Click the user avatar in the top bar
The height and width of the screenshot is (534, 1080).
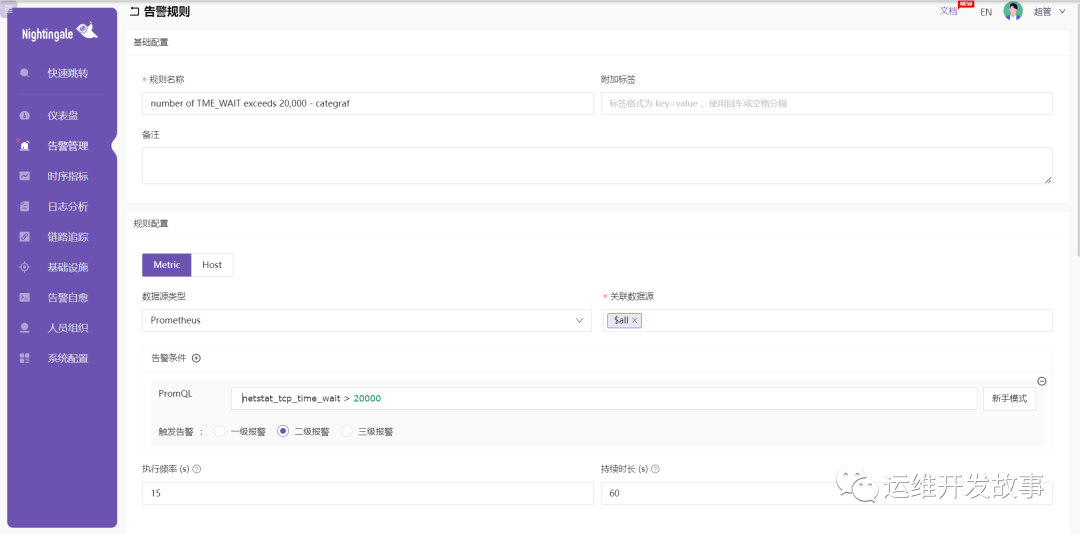click(x=1013, y=11)
